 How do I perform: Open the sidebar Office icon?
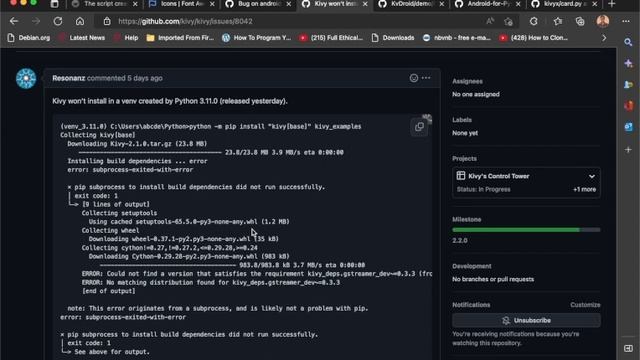pyautogui.click(x=629, y=106)
